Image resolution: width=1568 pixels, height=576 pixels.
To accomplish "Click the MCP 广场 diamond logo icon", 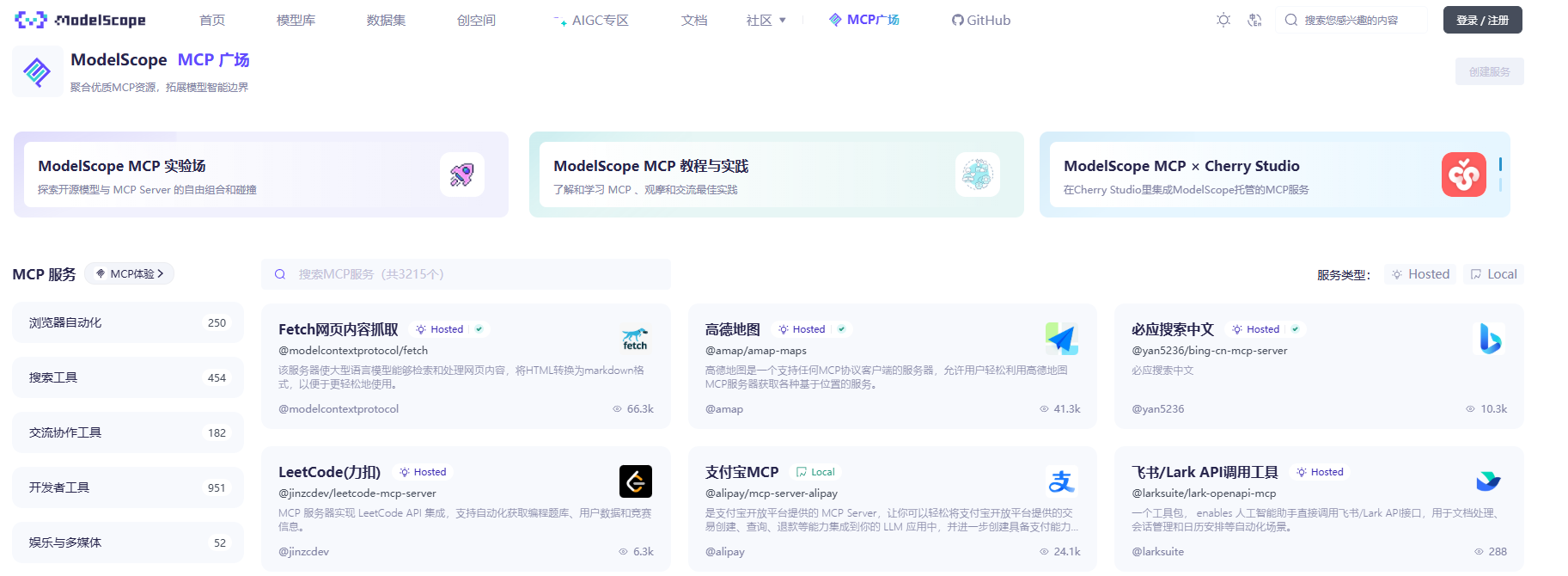I will (37, 71).
